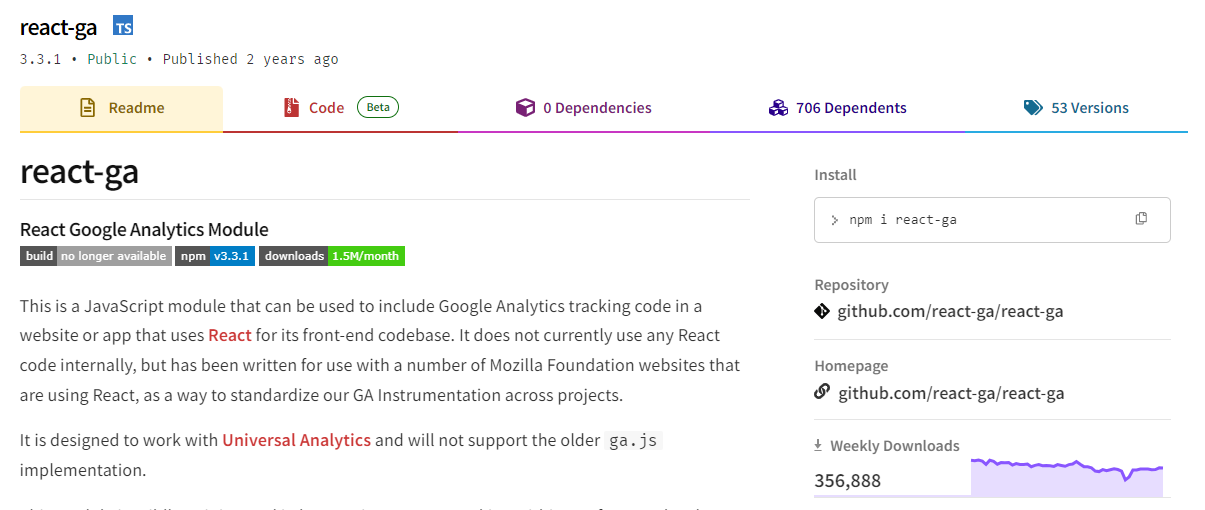Click the ga.js inline code text
Viewport: 1205px width, 510px height.
[634, 440]
